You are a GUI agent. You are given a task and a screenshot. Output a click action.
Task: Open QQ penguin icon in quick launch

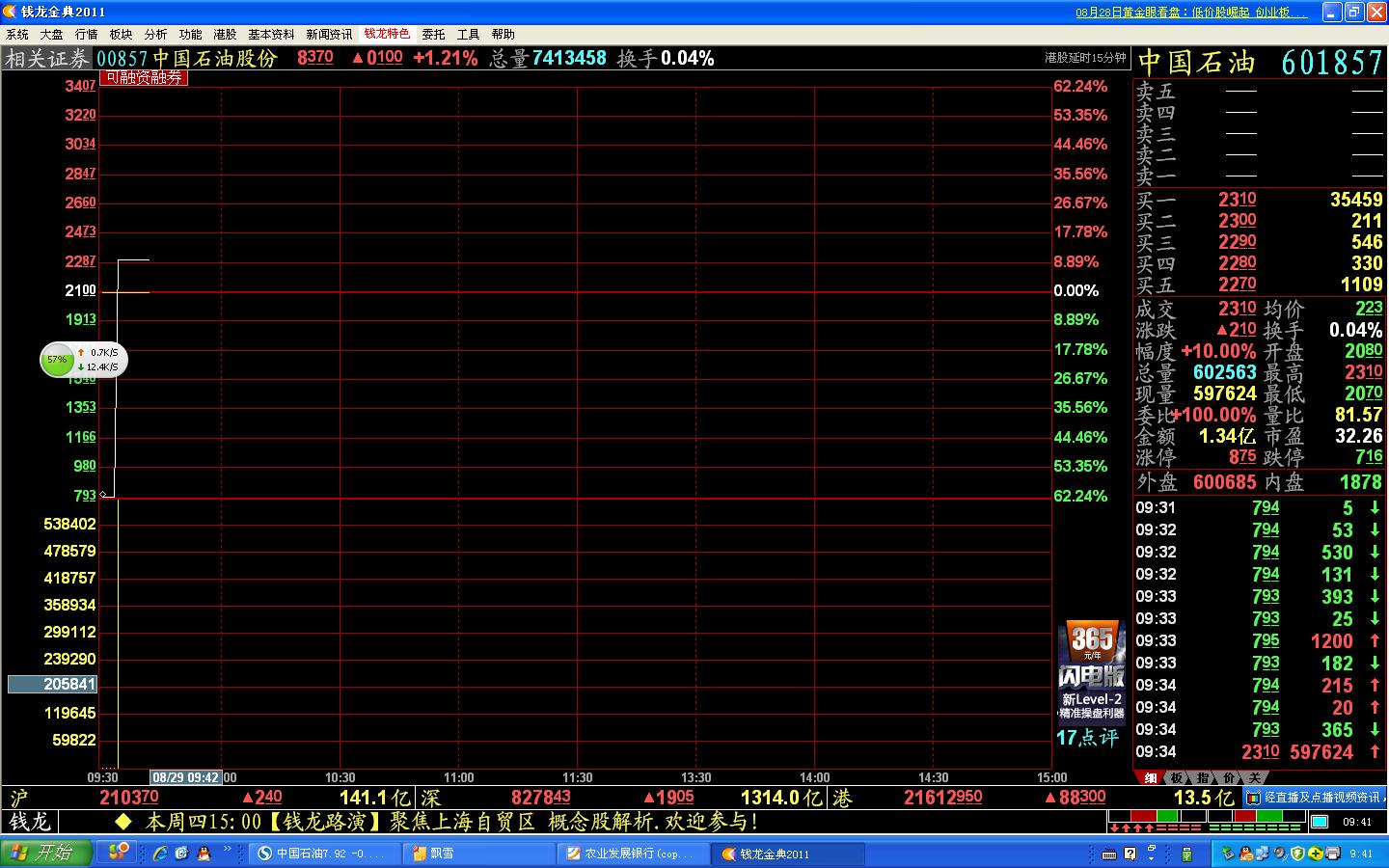point(204,854)
